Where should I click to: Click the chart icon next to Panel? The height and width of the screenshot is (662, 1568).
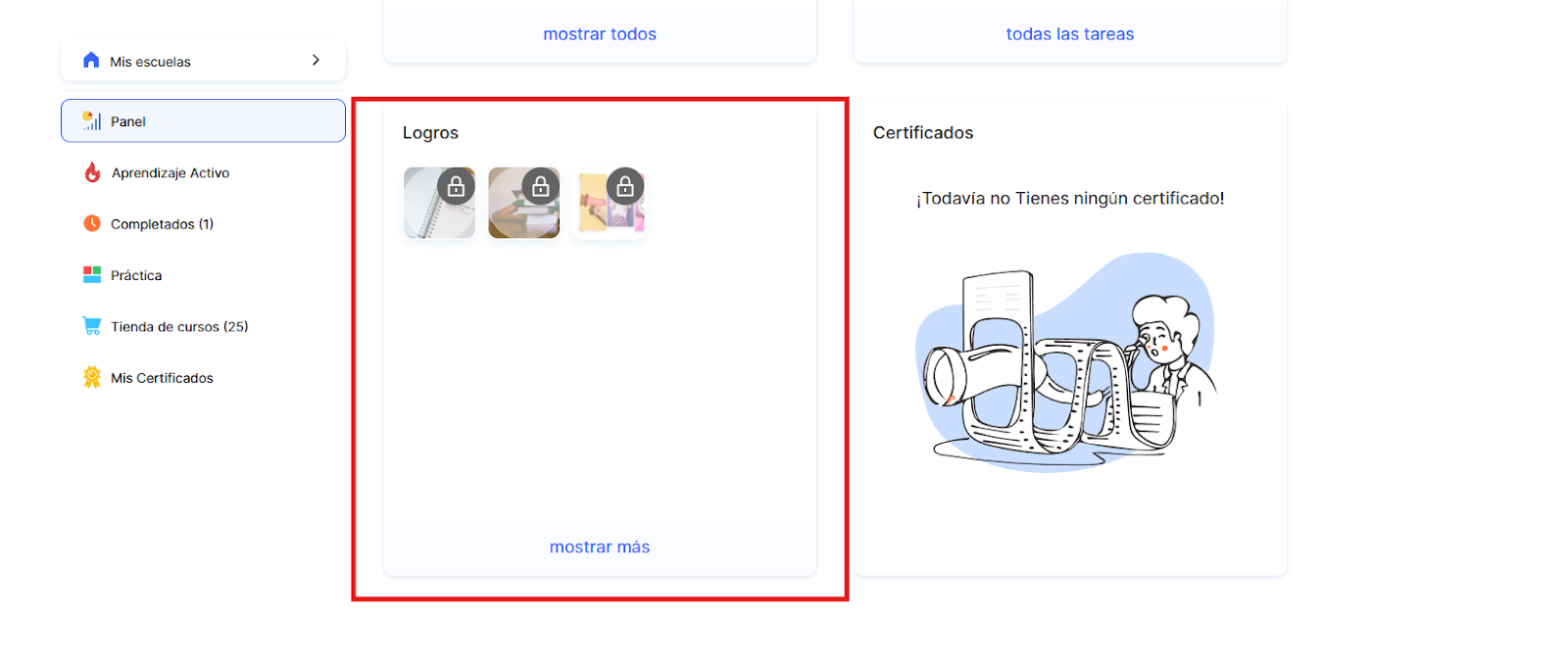[x=92, y=120]
